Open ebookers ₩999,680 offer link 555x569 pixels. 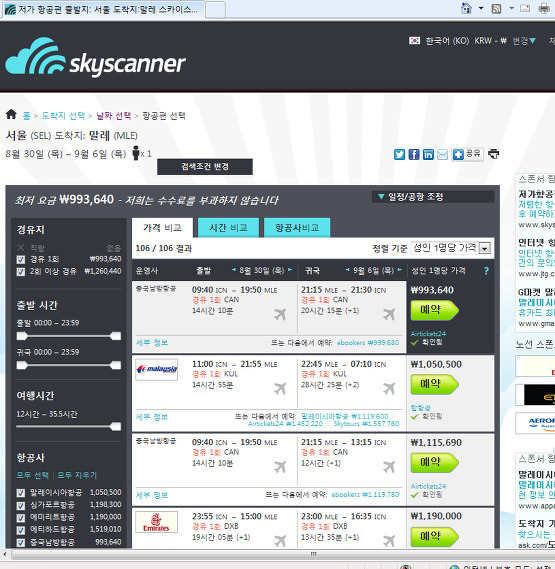click(x=368, y=343)
